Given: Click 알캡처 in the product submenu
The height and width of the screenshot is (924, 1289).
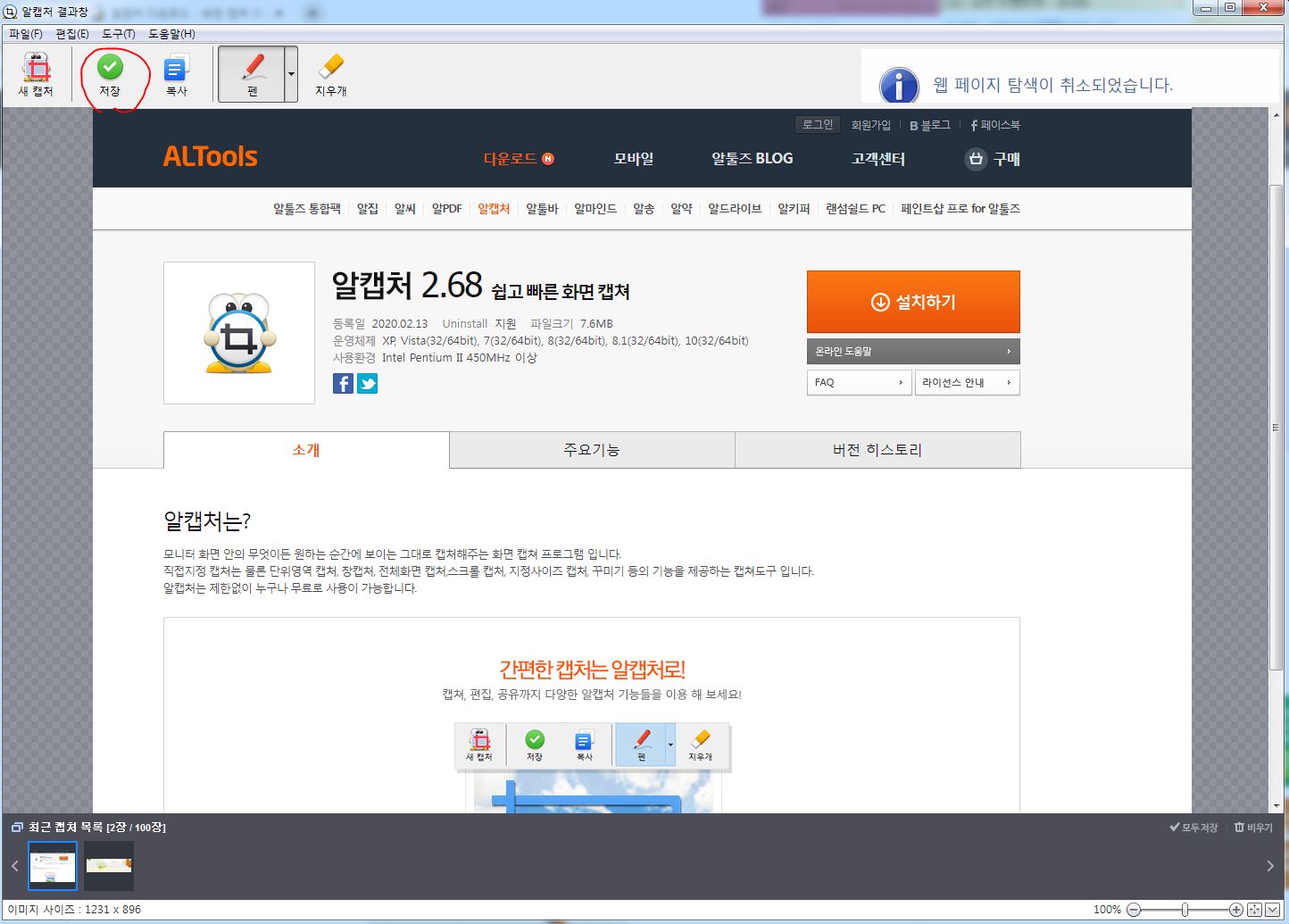Looking at the screenshot, I should (x=494, y=208).
